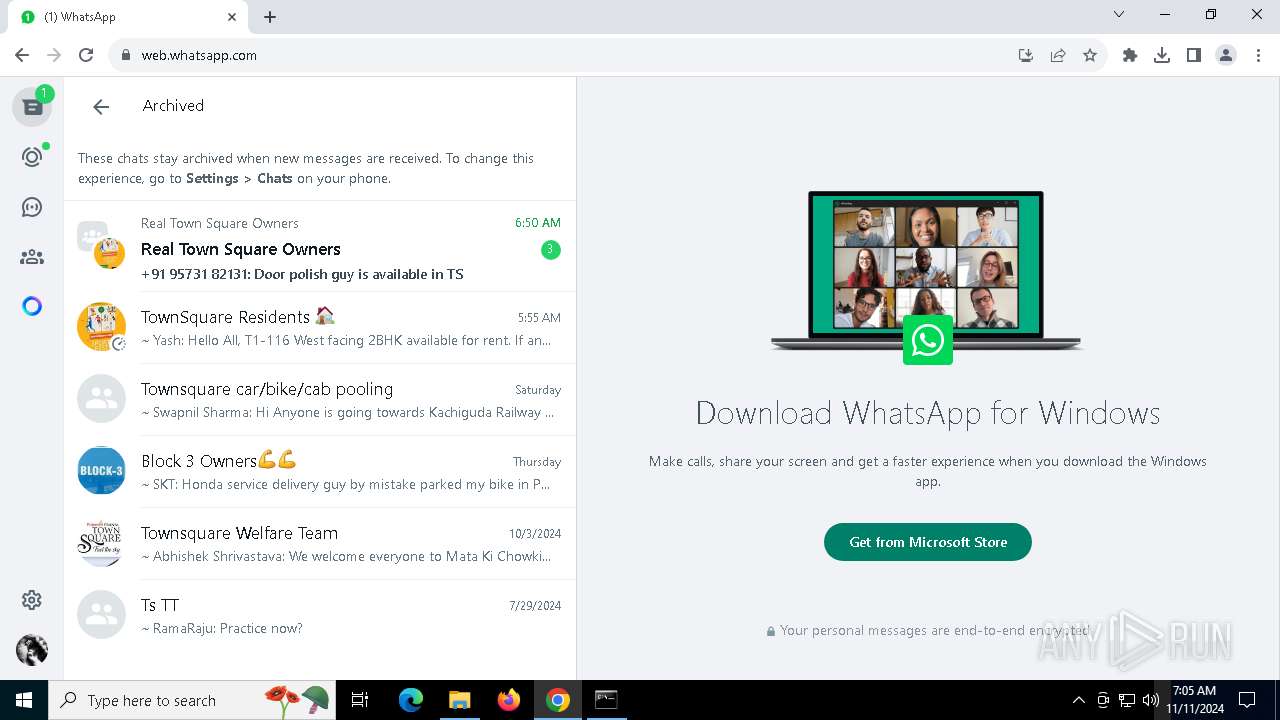Select the (1) WhatsApp browser tab
Screen dimensions: 1280x720
pyautogui.click(x=126, y=17)
